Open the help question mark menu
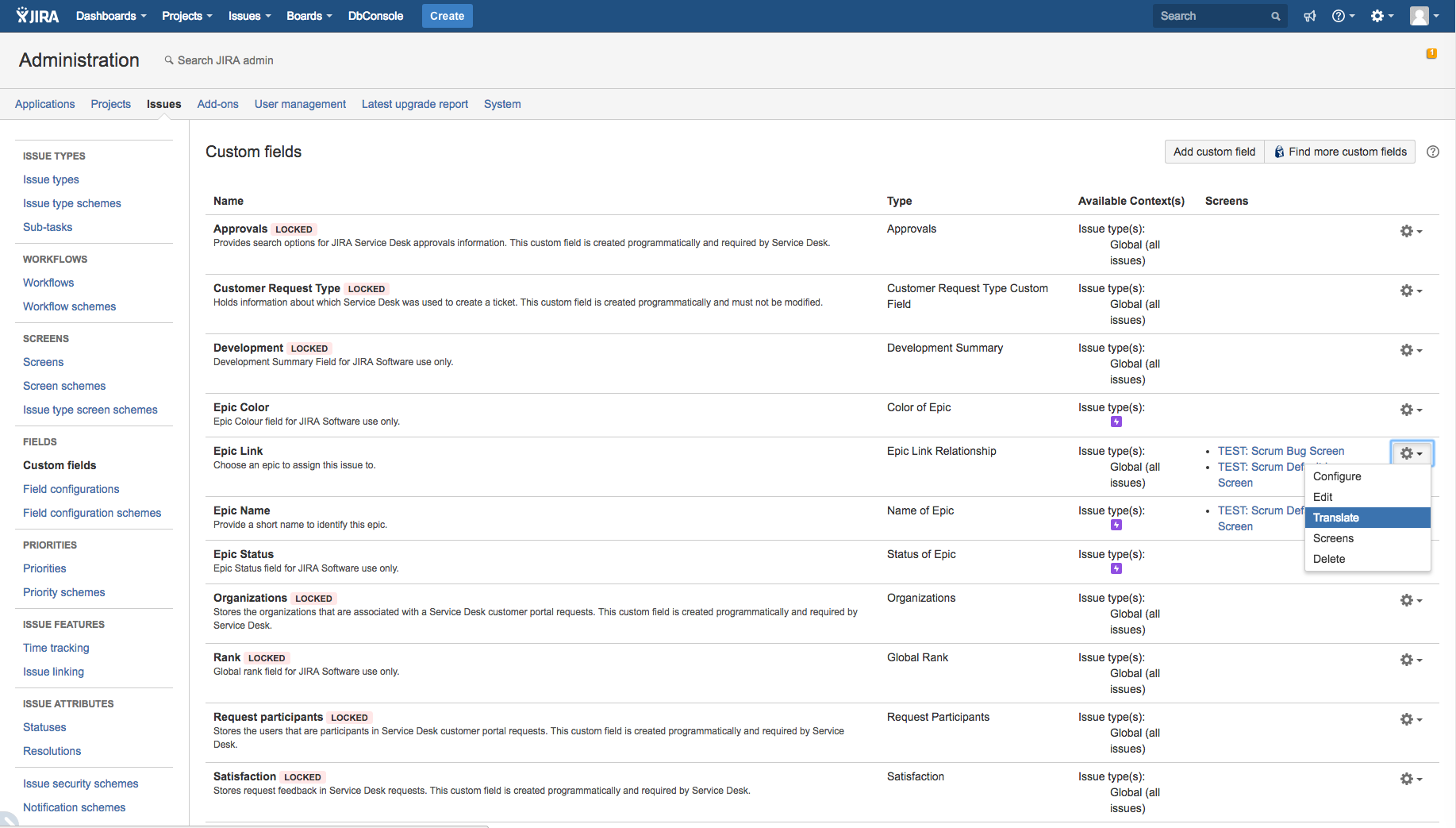The image size is (1456, 828). point(1343,16)
